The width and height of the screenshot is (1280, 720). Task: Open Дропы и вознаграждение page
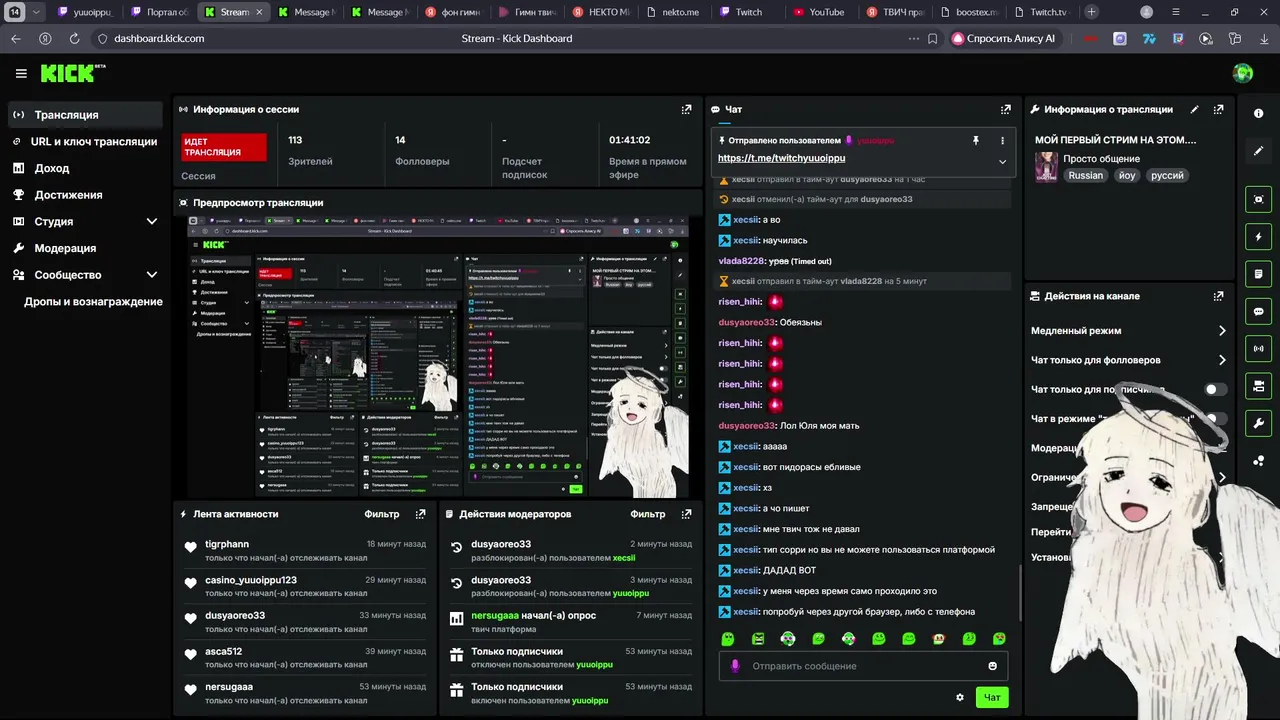click(93, 302)
